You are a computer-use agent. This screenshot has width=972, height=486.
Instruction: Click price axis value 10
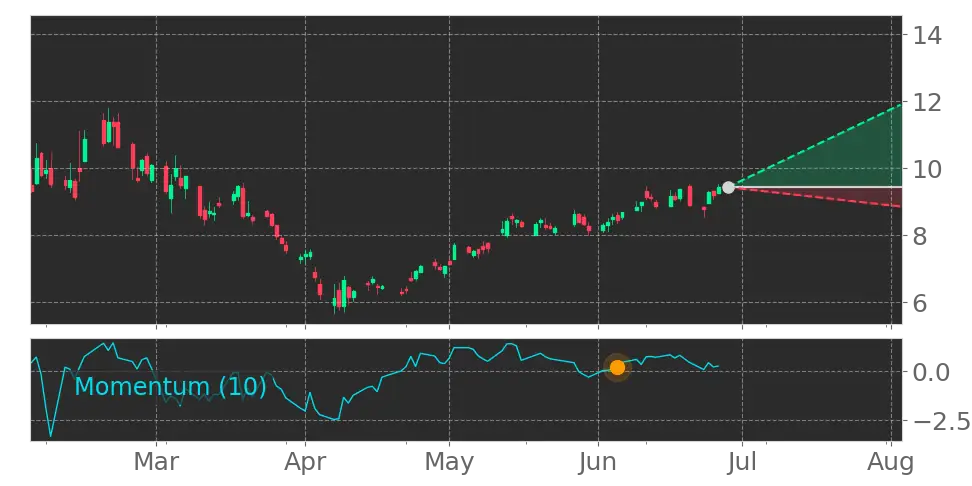click(927, 169)
